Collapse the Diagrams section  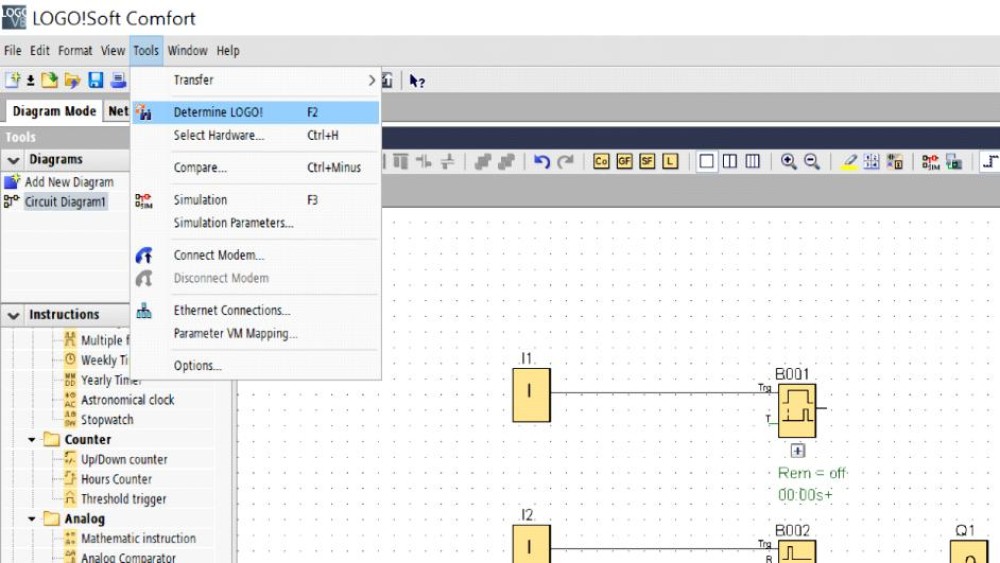(x=13, y=159)
